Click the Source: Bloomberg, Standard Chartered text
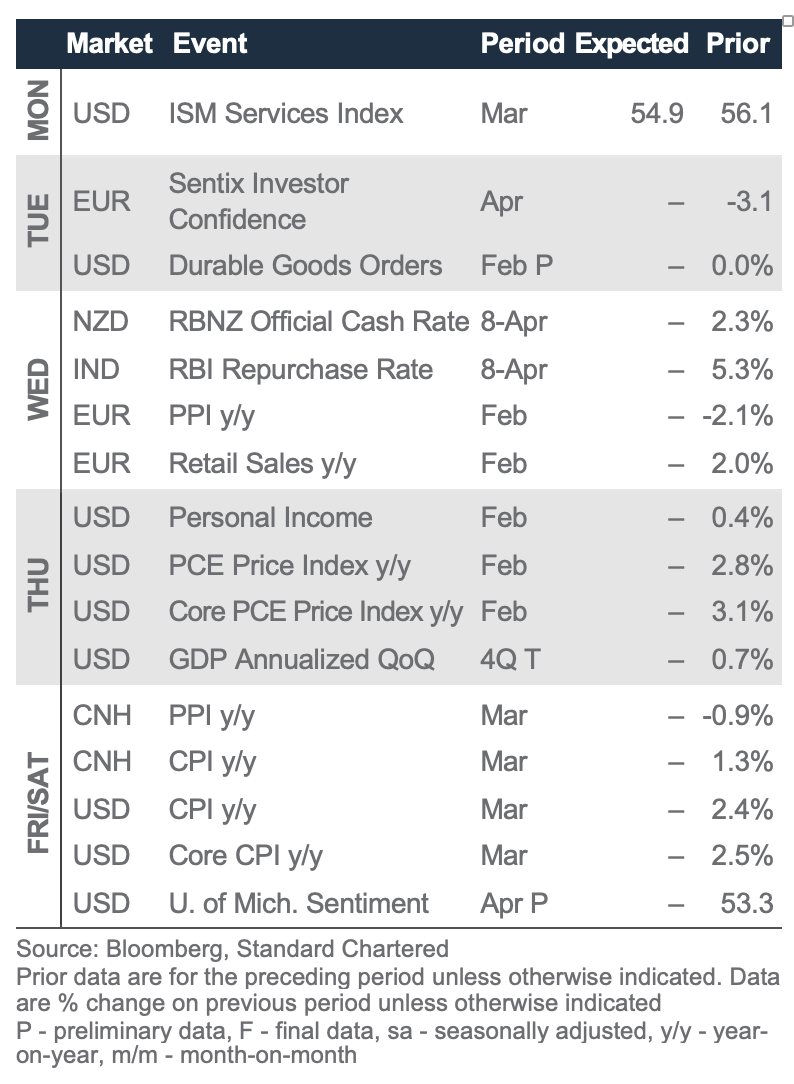The image size is (794, 1084). tap(232, 948)
